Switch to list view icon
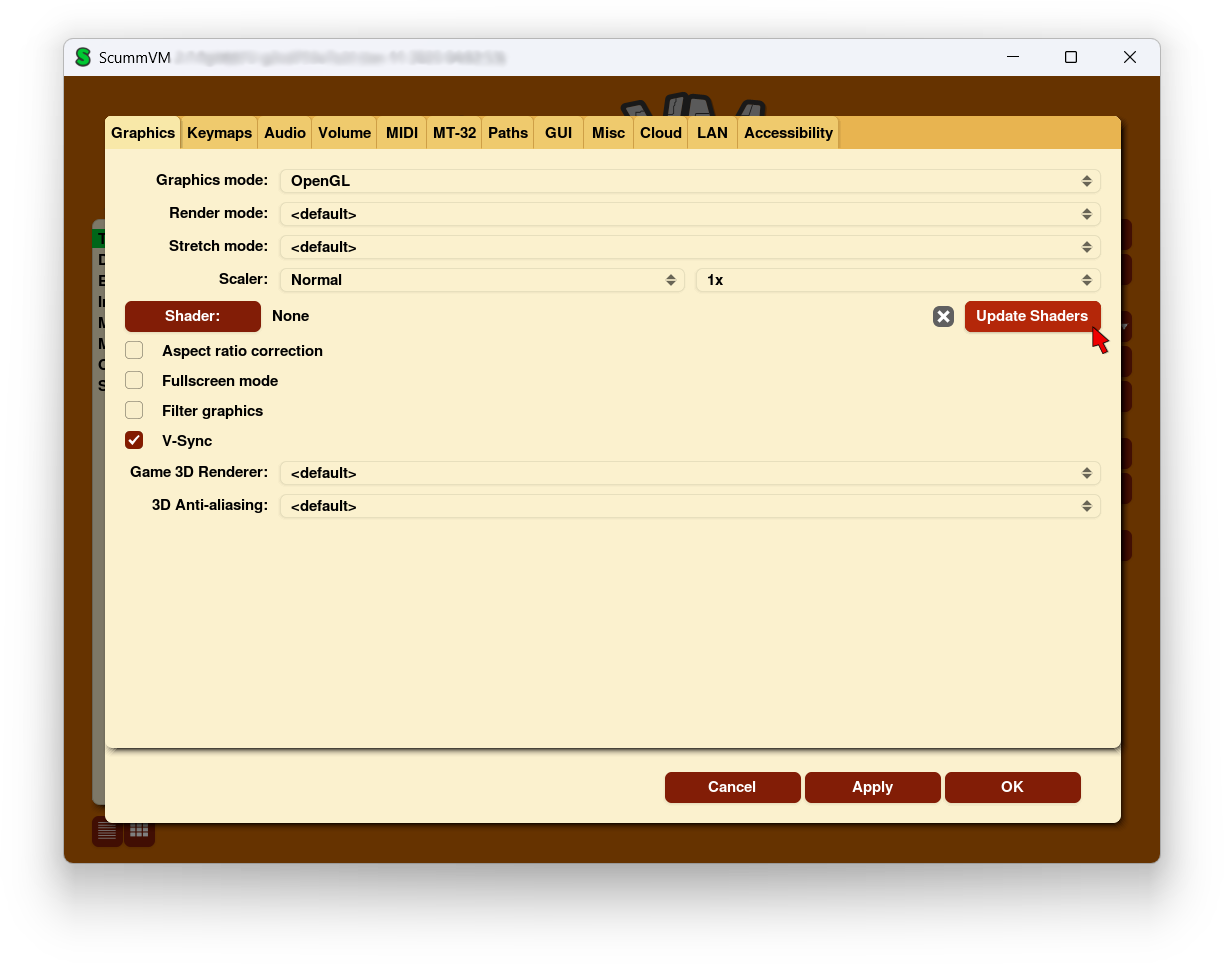 [107, 831]
